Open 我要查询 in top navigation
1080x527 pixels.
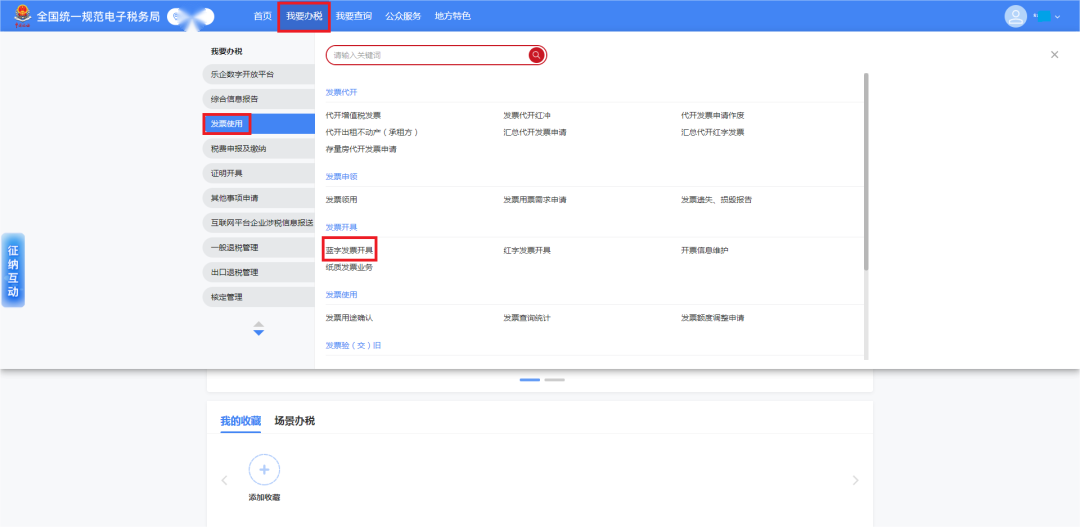pyautogui.click(x=354, y=16)
